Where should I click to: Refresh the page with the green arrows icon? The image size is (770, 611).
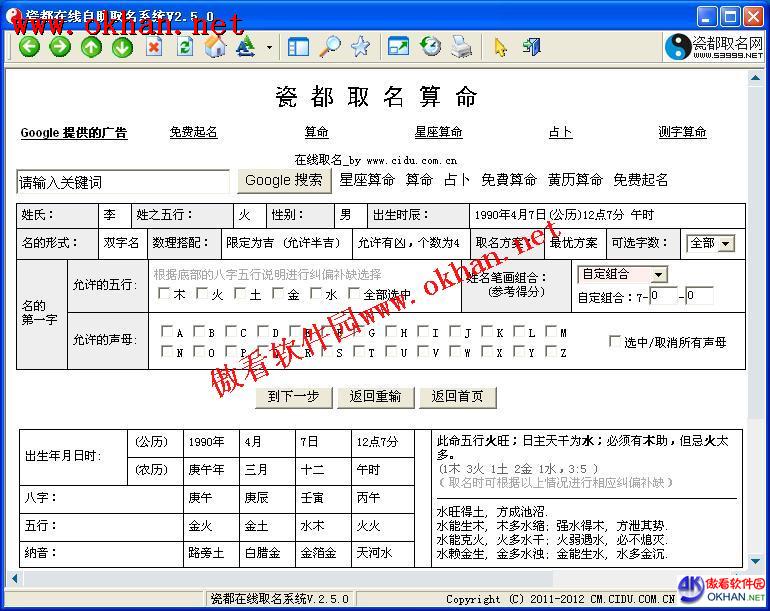pyautogui.click(x=185, y=47)
